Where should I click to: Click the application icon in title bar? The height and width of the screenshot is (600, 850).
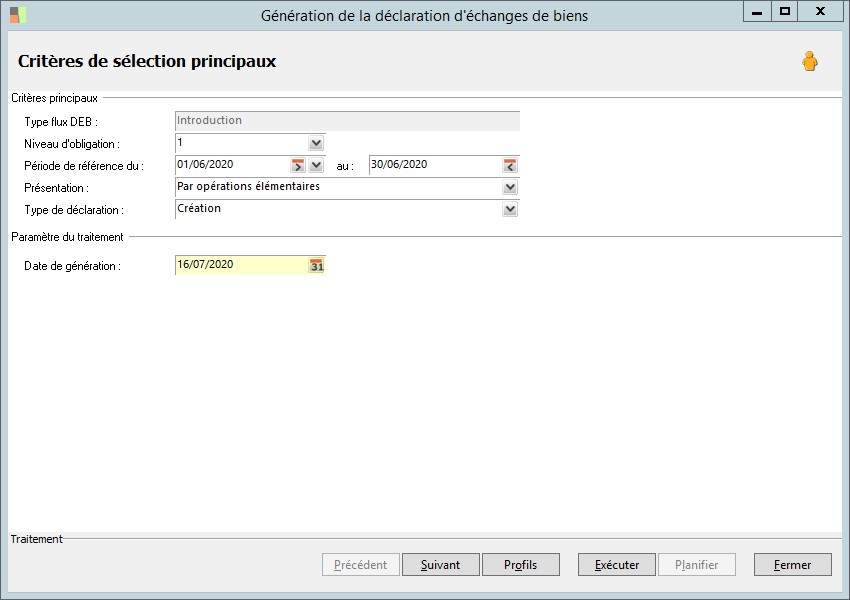pyautogui.click(x=18, y=15)
